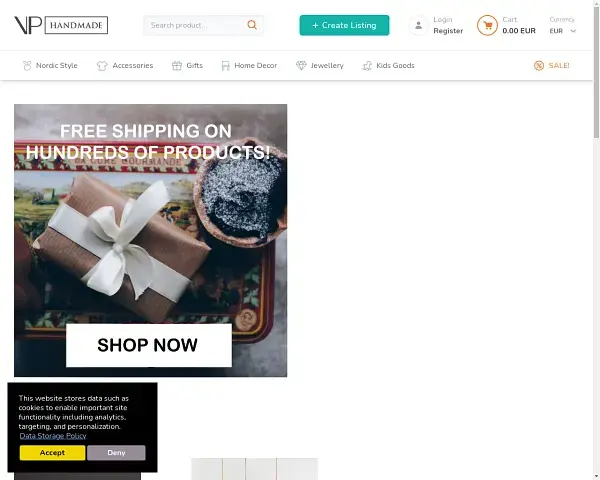Deny cookies in the consent popup
Screen dimensions: 600x480
116,452
